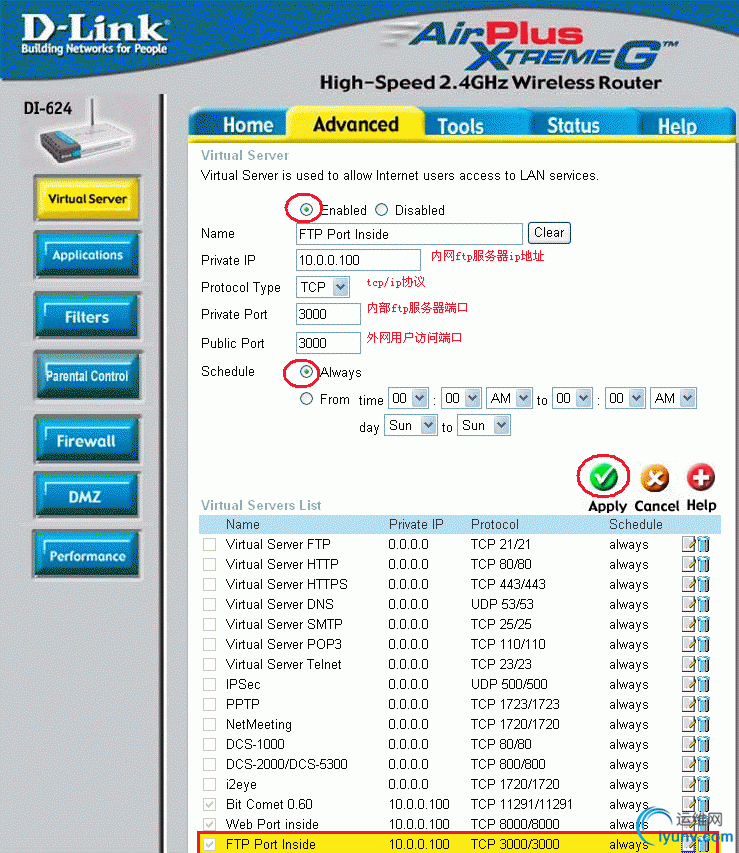This screenshot has width=739, height=853.
Task: Edit the Virtual Server POP3 entry
Action: (x=688, y=644)
